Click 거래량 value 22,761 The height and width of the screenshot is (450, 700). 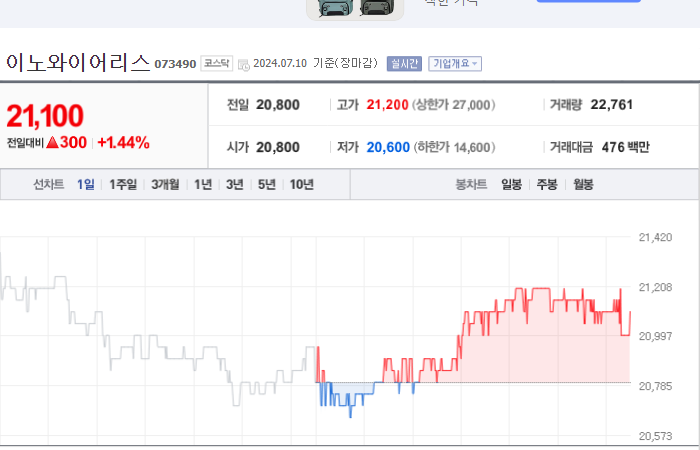612,105
